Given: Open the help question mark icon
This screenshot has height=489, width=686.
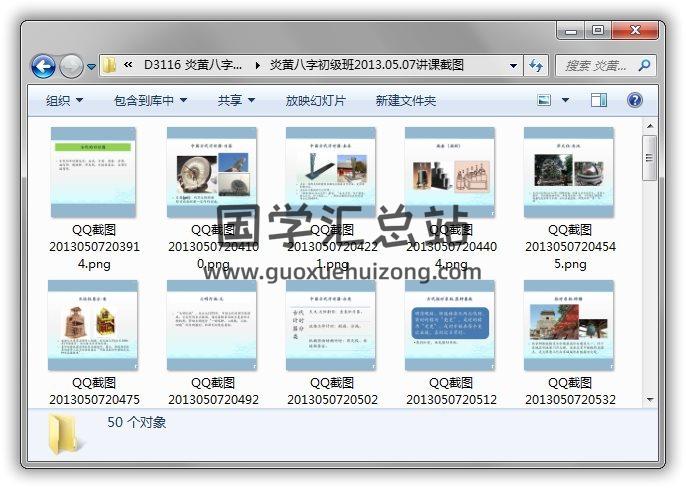Looking at the screenshot, I should pyautogui.click(x=634, y=100).
